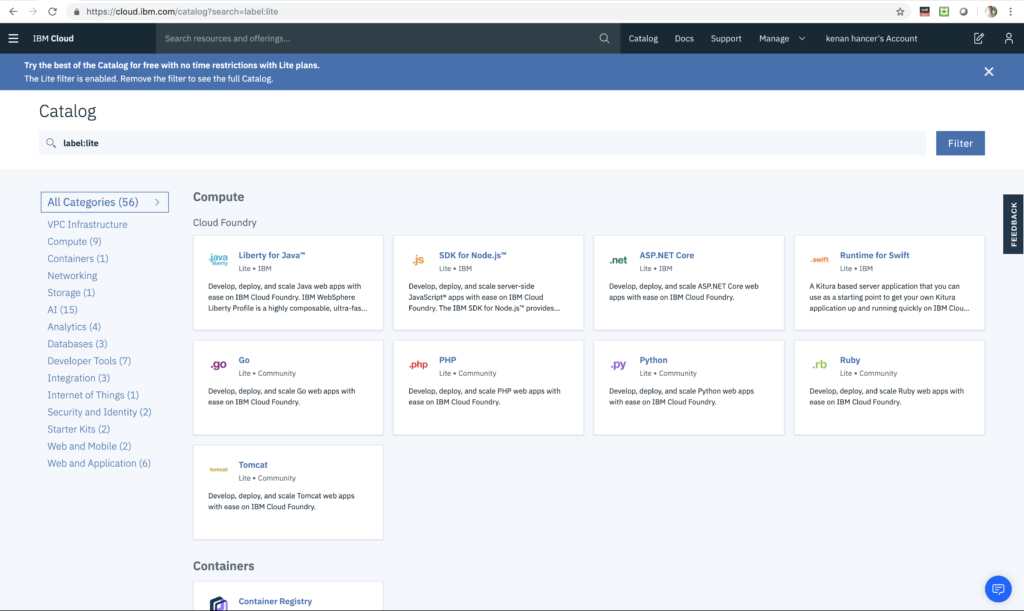Select the Analytics (4) category

74,326
